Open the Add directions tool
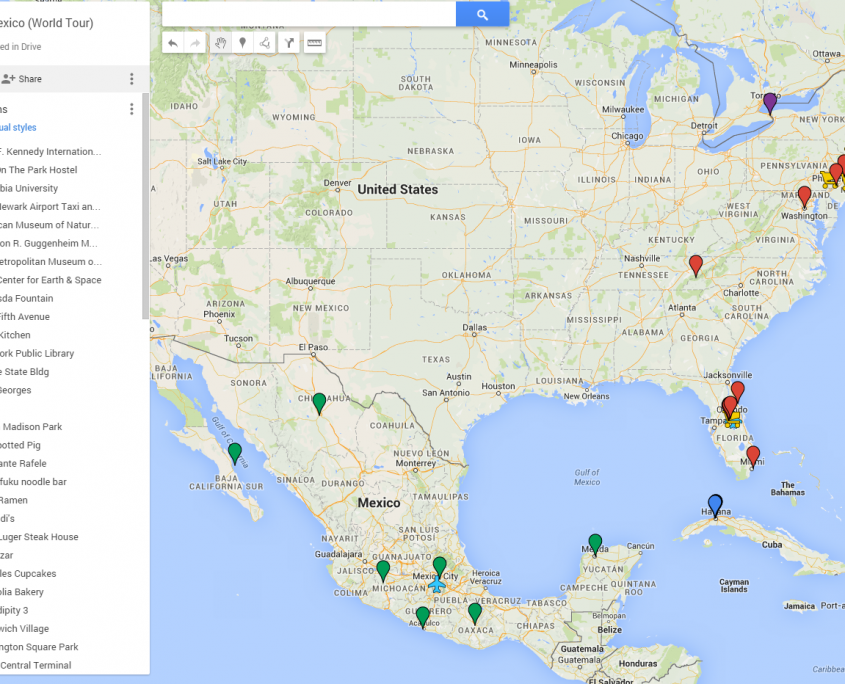 289,42
